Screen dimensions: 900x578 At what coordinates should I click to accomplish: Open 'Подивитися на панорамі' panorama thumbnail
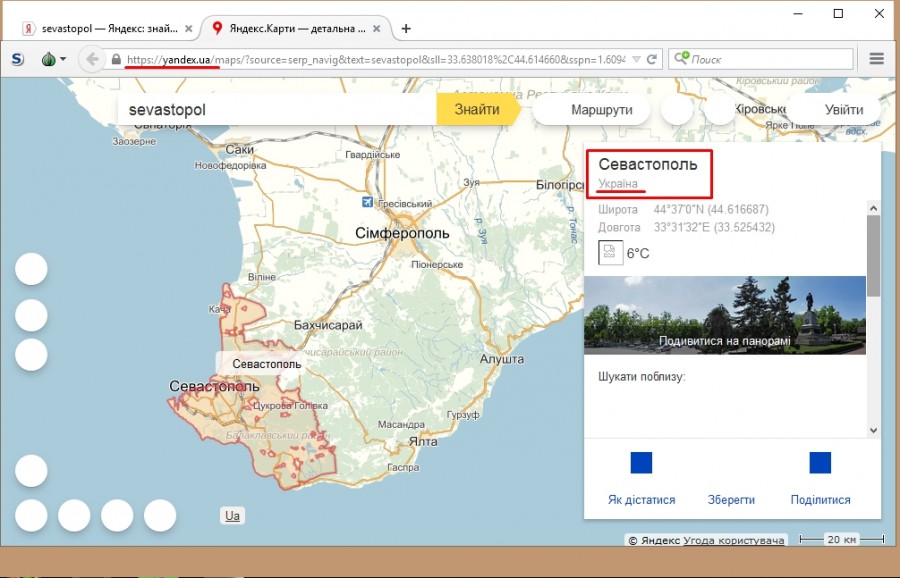click(725, 315)
